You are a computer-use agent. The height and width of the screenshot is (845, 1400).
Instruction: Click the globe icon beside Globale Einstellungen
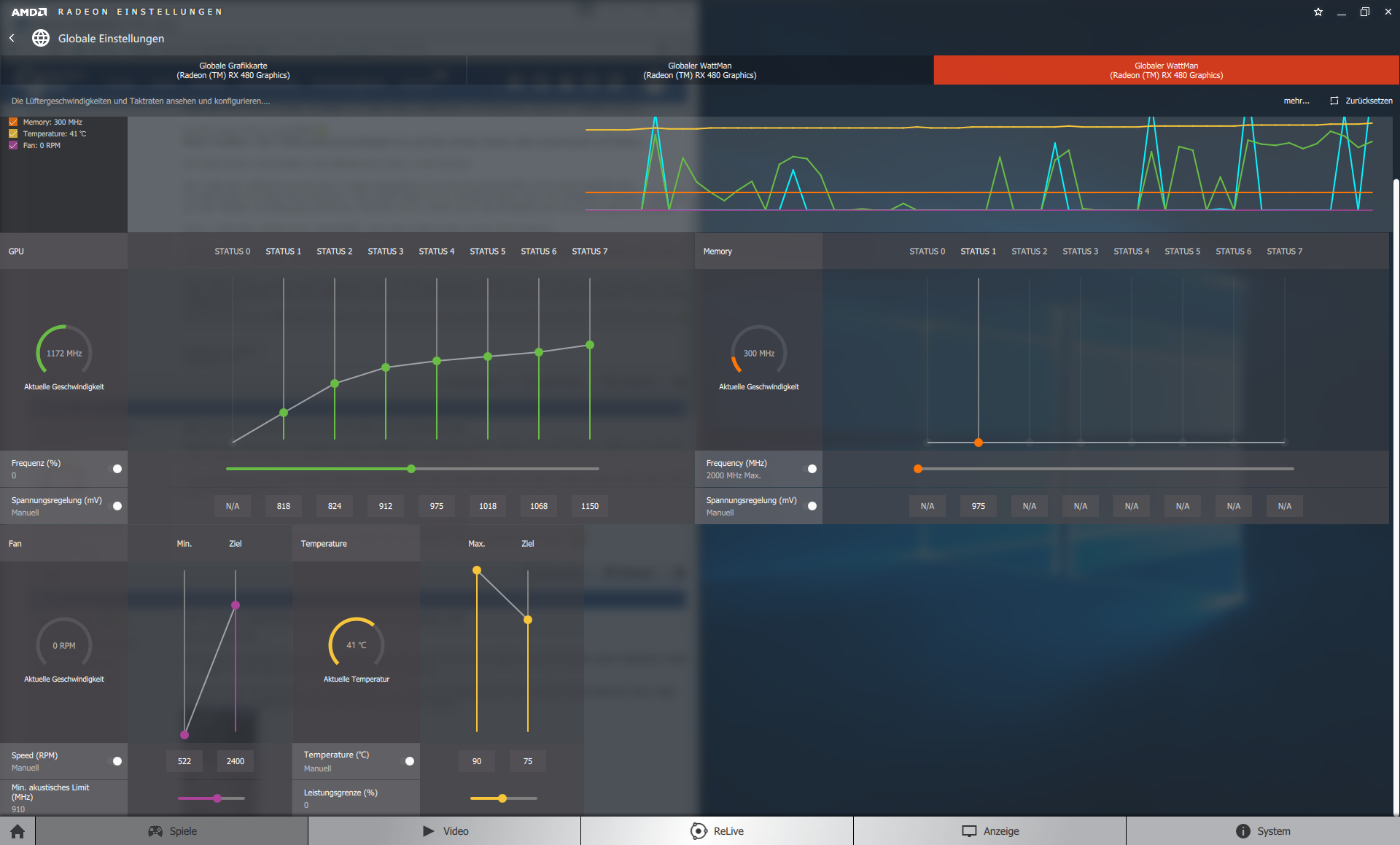coord(41,38)
